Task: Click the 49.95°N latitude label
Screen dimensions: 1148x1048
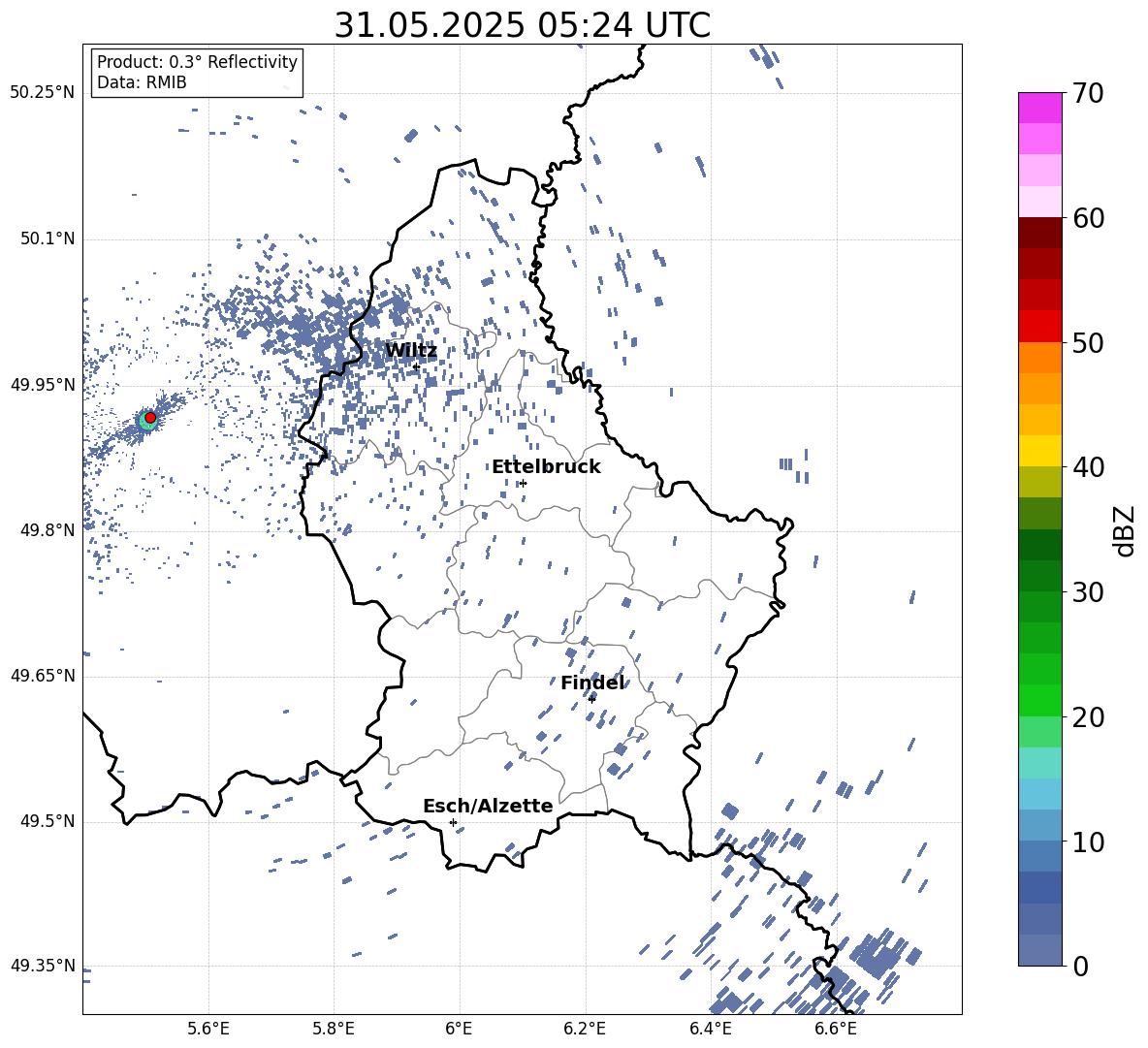Action: point(43,384)
